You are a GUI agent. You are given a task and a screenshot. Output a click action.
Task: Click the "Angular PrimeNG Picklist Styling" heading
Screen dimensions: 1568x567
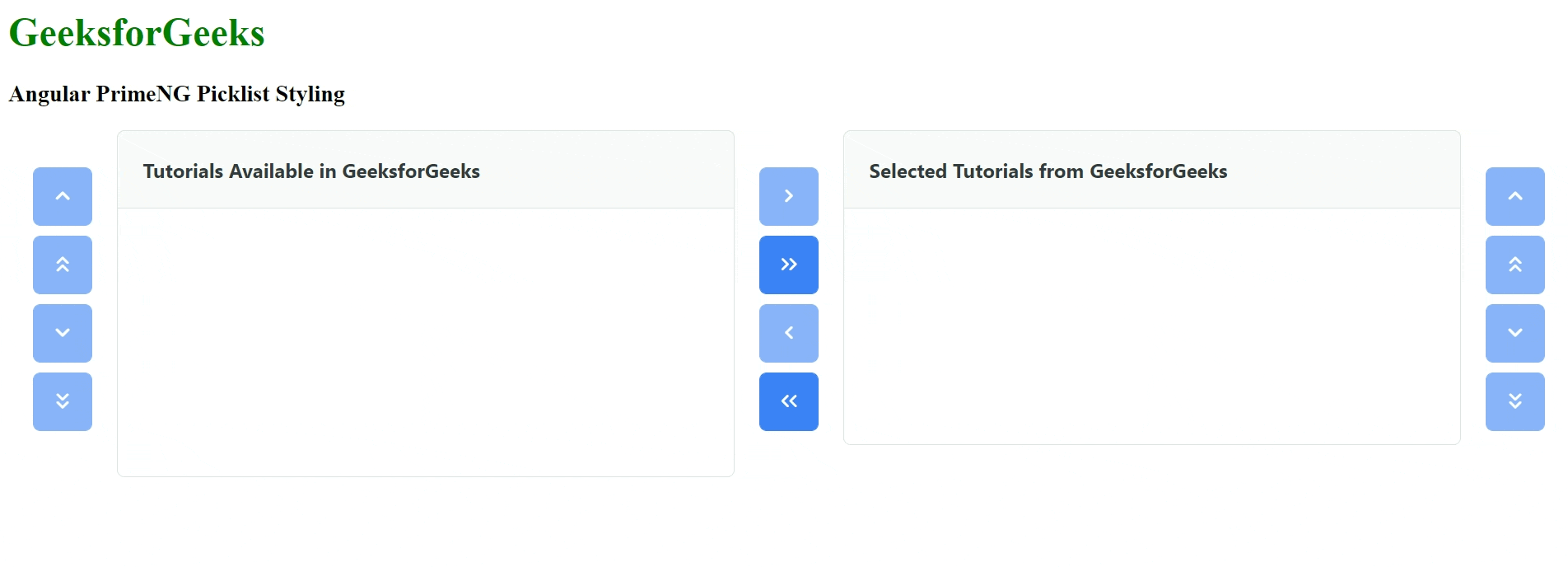click(177, 94)
